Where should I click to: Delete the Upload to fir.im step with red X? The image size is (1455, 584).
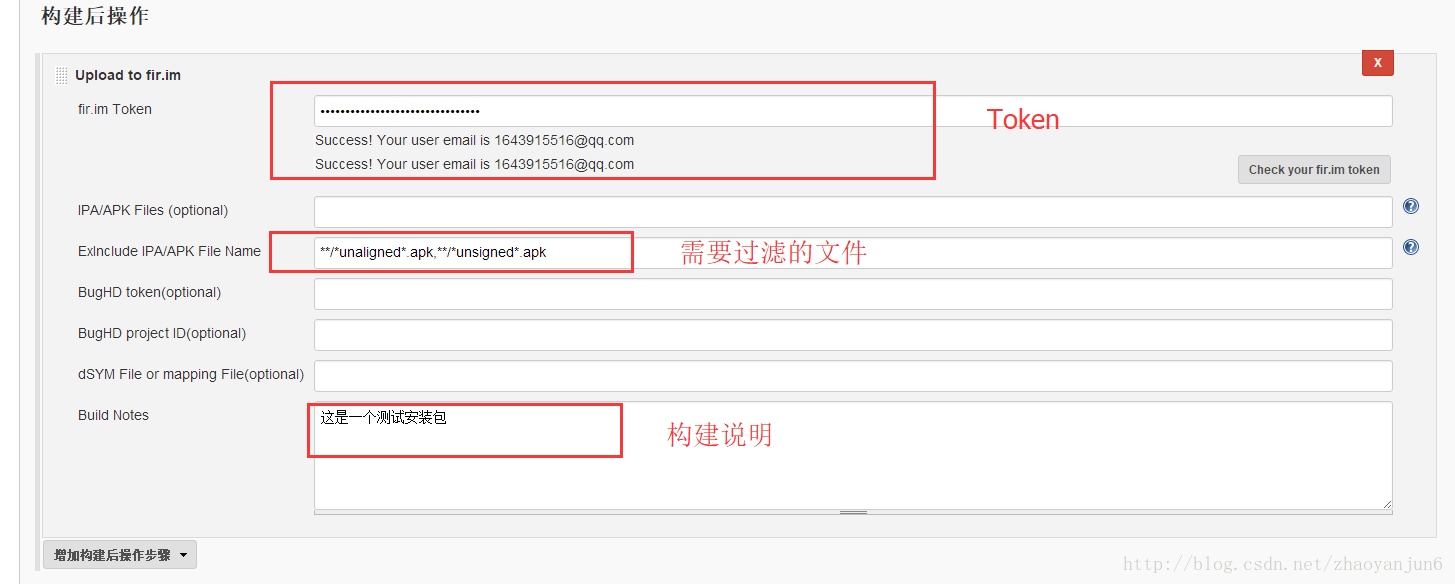tap(1377, 62)
